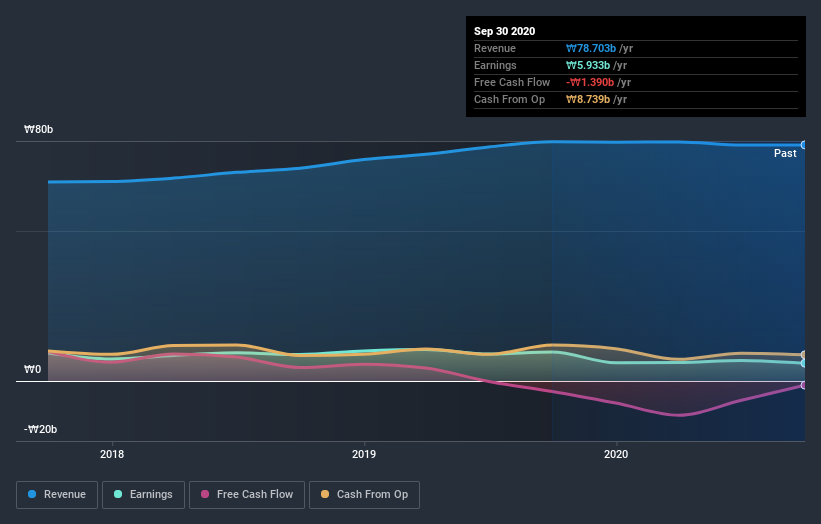Select the 2020 axis label
821x524 pixels.
coord(616,454)
